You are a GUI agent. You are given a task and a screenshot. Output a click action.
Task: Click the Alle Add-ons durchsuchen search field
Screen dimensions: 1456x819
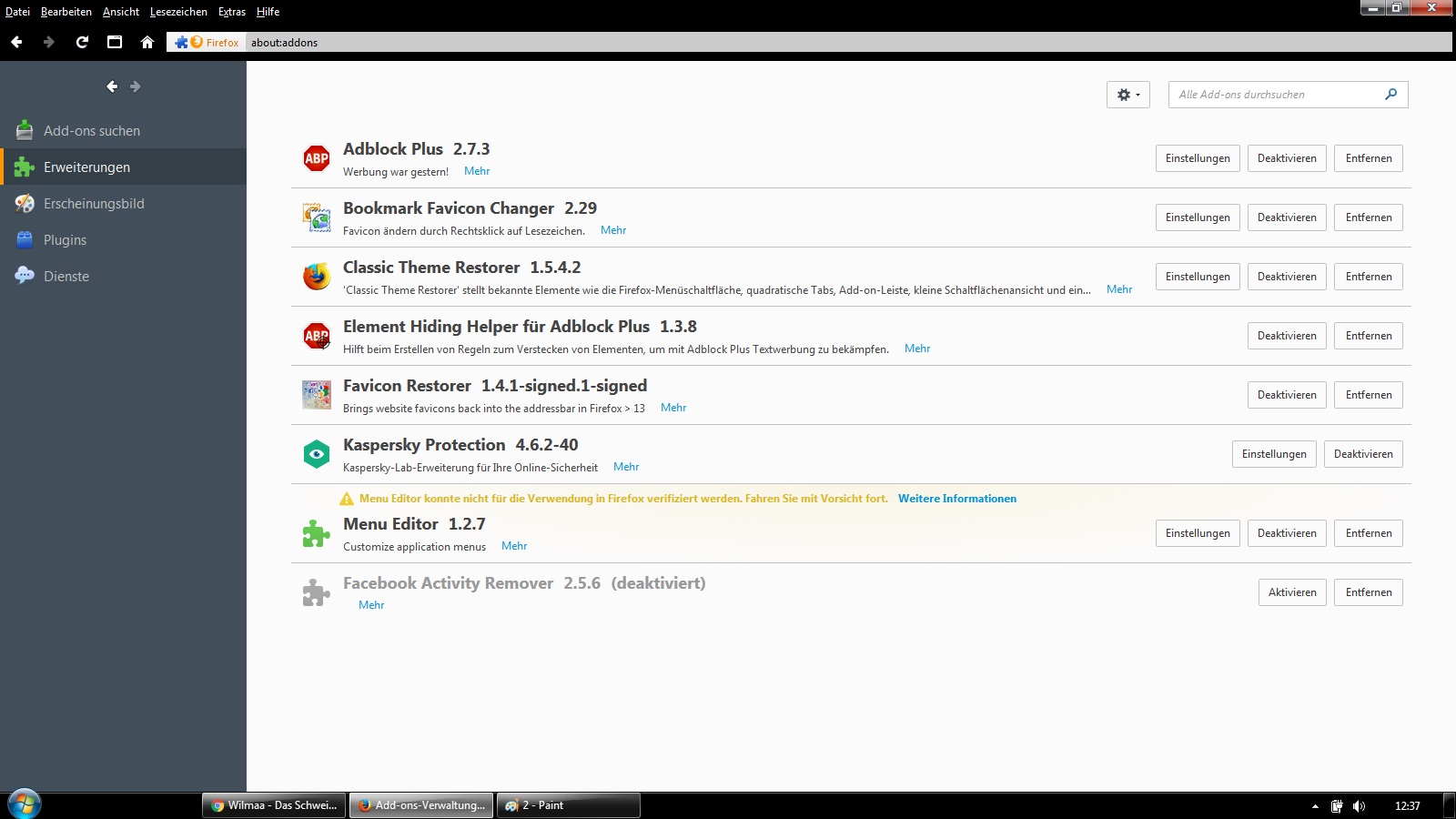[1274, 95]
